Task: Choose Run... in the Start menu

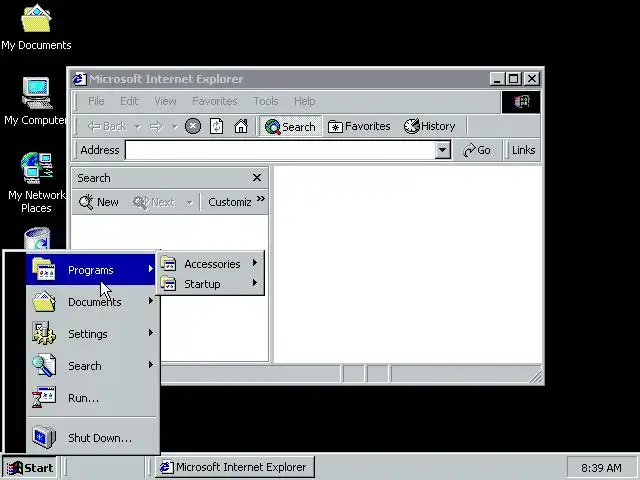Action: point(91,398)
